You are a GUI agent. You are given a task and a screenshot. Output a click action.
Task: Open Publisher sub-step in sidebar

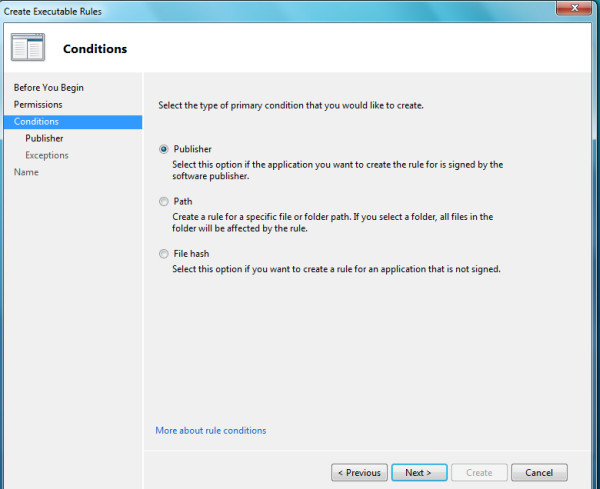[44, 139]
